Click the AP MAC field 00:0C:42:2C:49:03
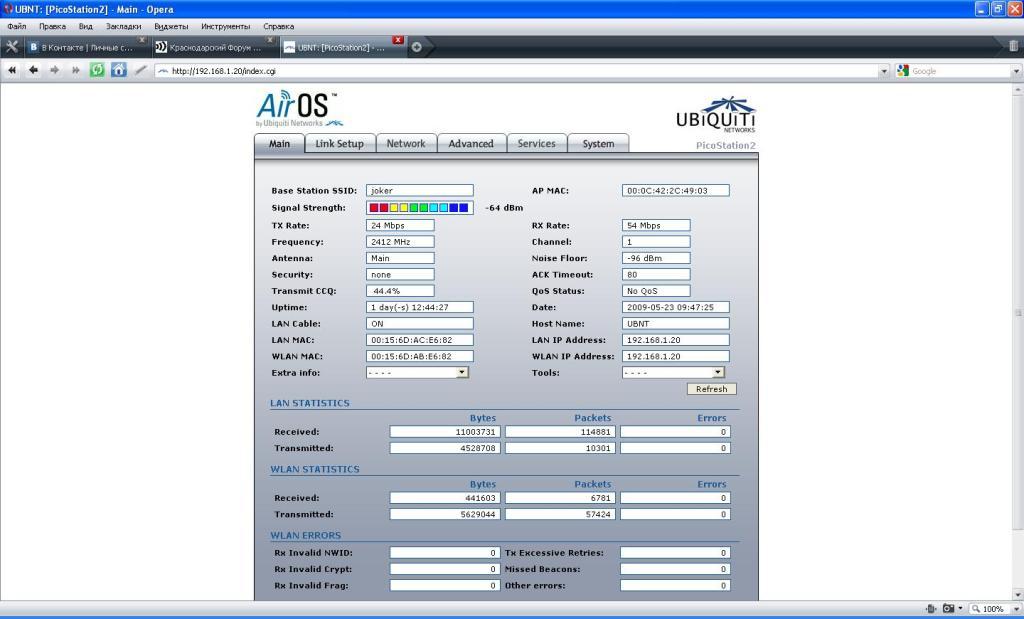Viewport: 1024px width, 619px height. (675, 191)
